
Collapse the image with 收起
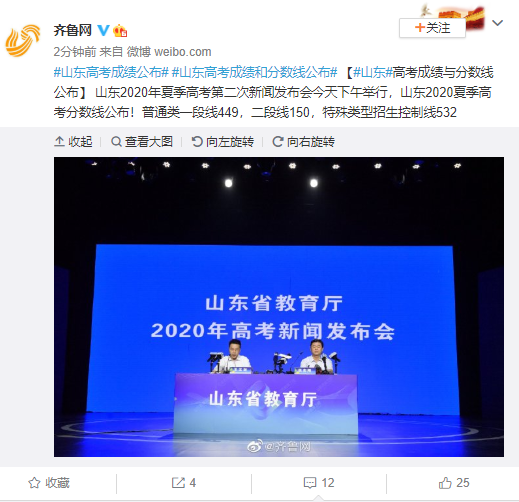pyautogui.click(x=73, y=142)
